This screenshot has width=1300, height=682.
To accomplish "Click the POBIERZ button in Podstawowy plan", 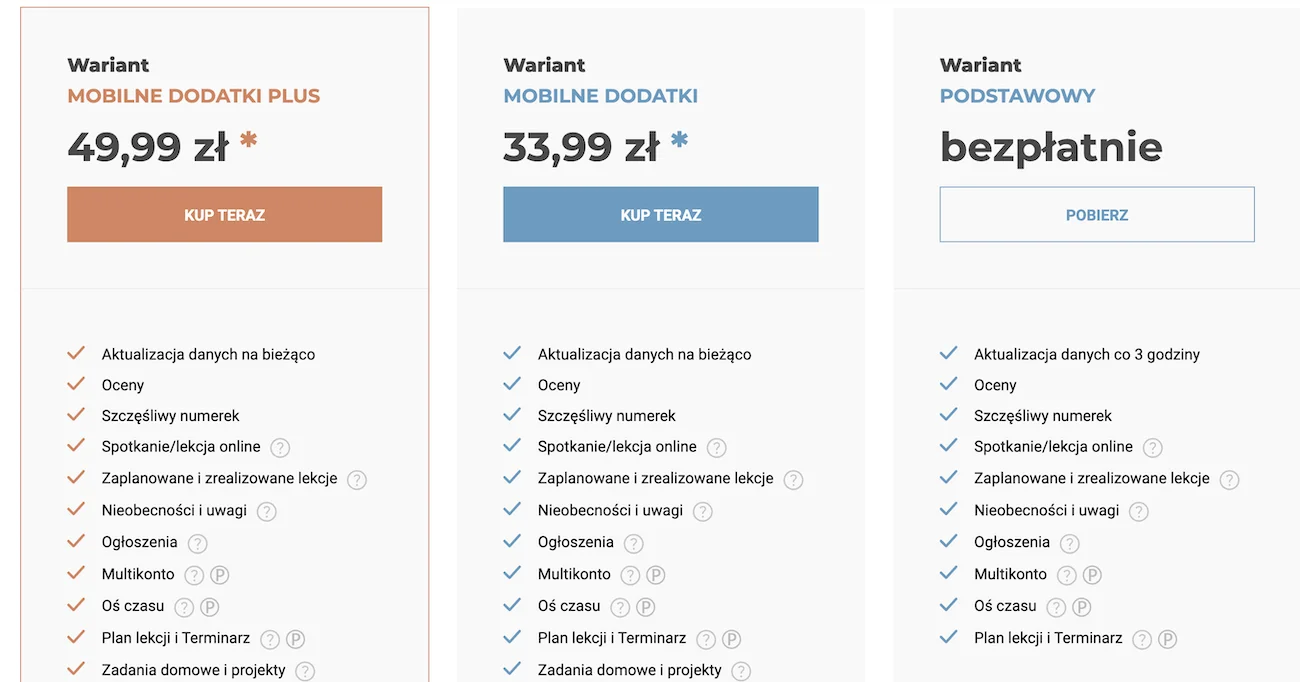I will (x=1096, y=214).
